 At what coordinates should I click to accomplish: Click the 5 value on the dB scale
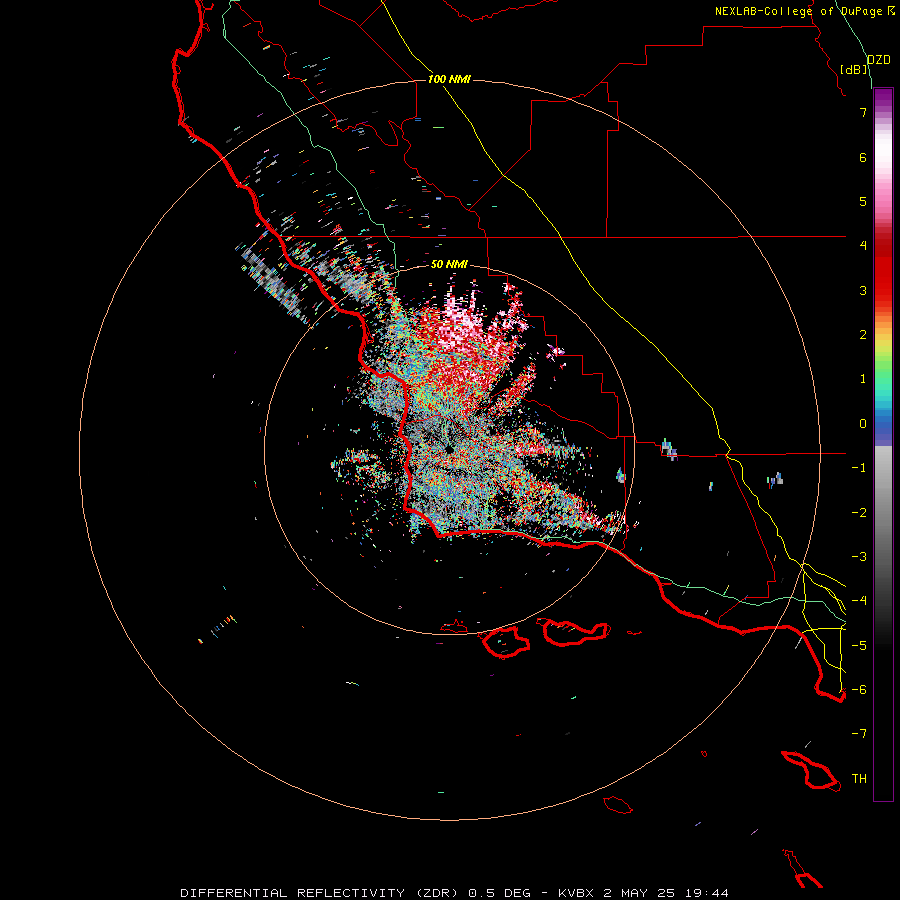coord(863,201)
